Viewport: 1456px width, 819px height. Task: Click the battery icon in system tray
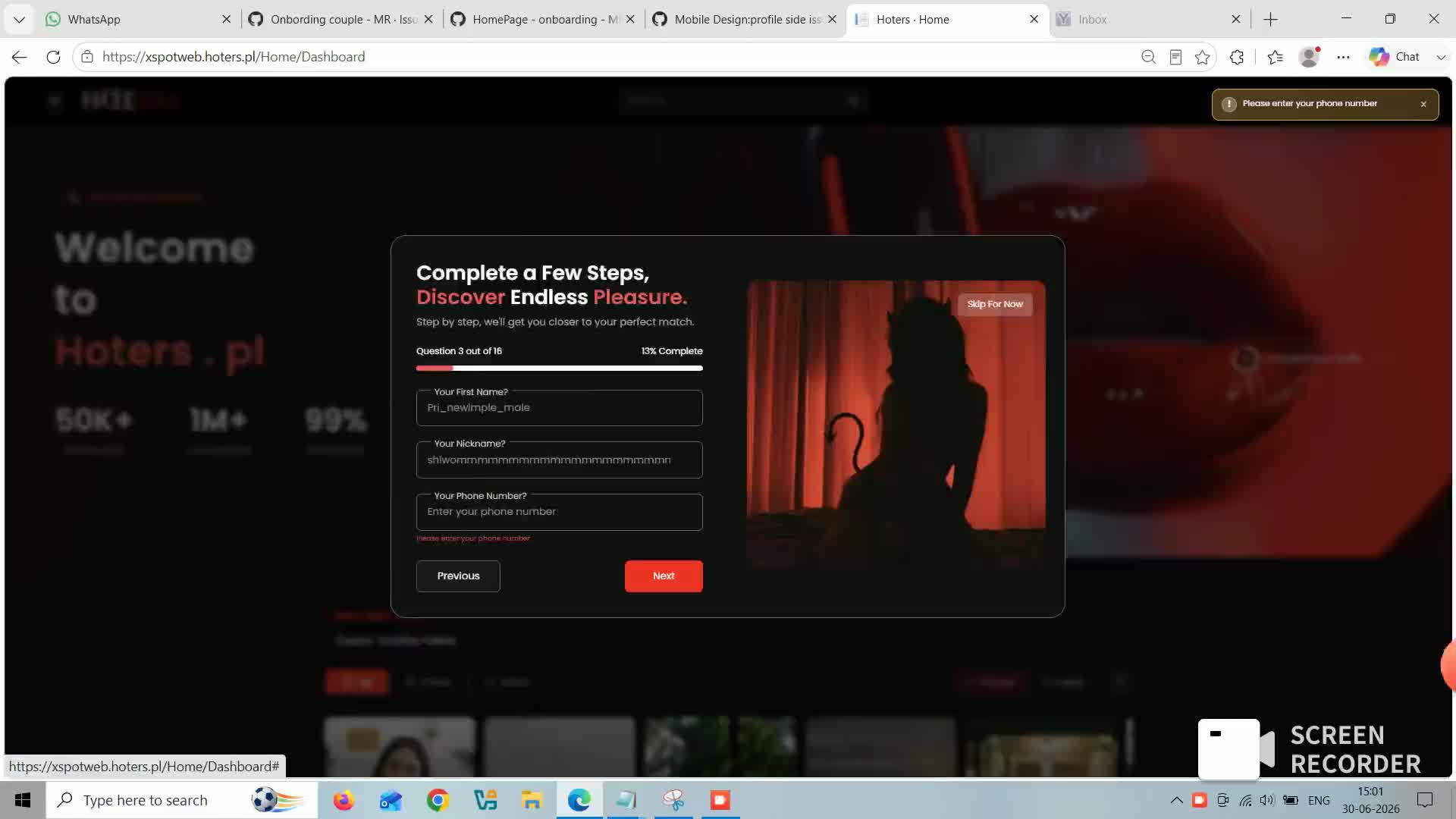(x=1291, y=800)
